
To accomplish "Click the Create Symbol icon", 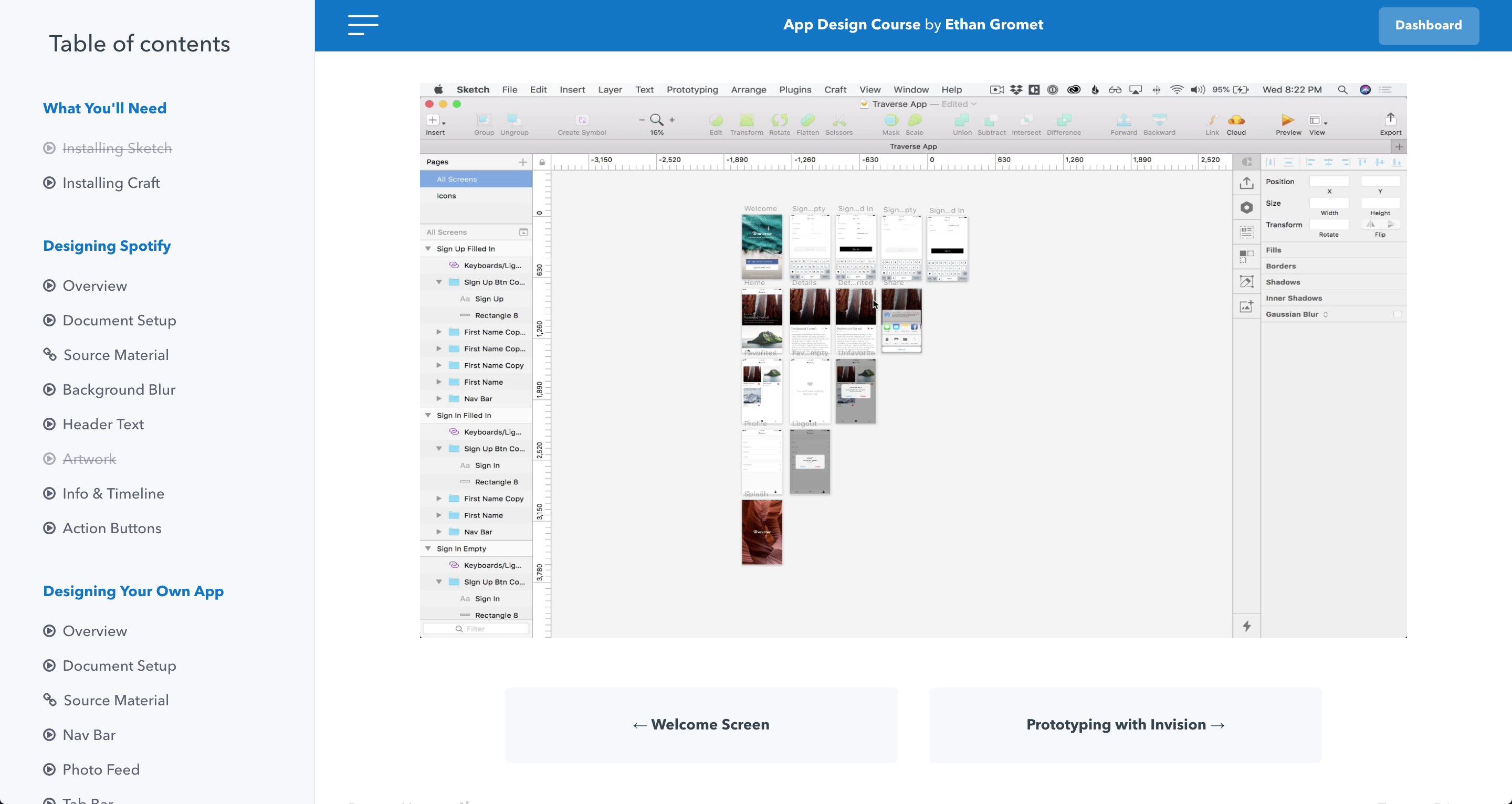I will coord(581,120).
